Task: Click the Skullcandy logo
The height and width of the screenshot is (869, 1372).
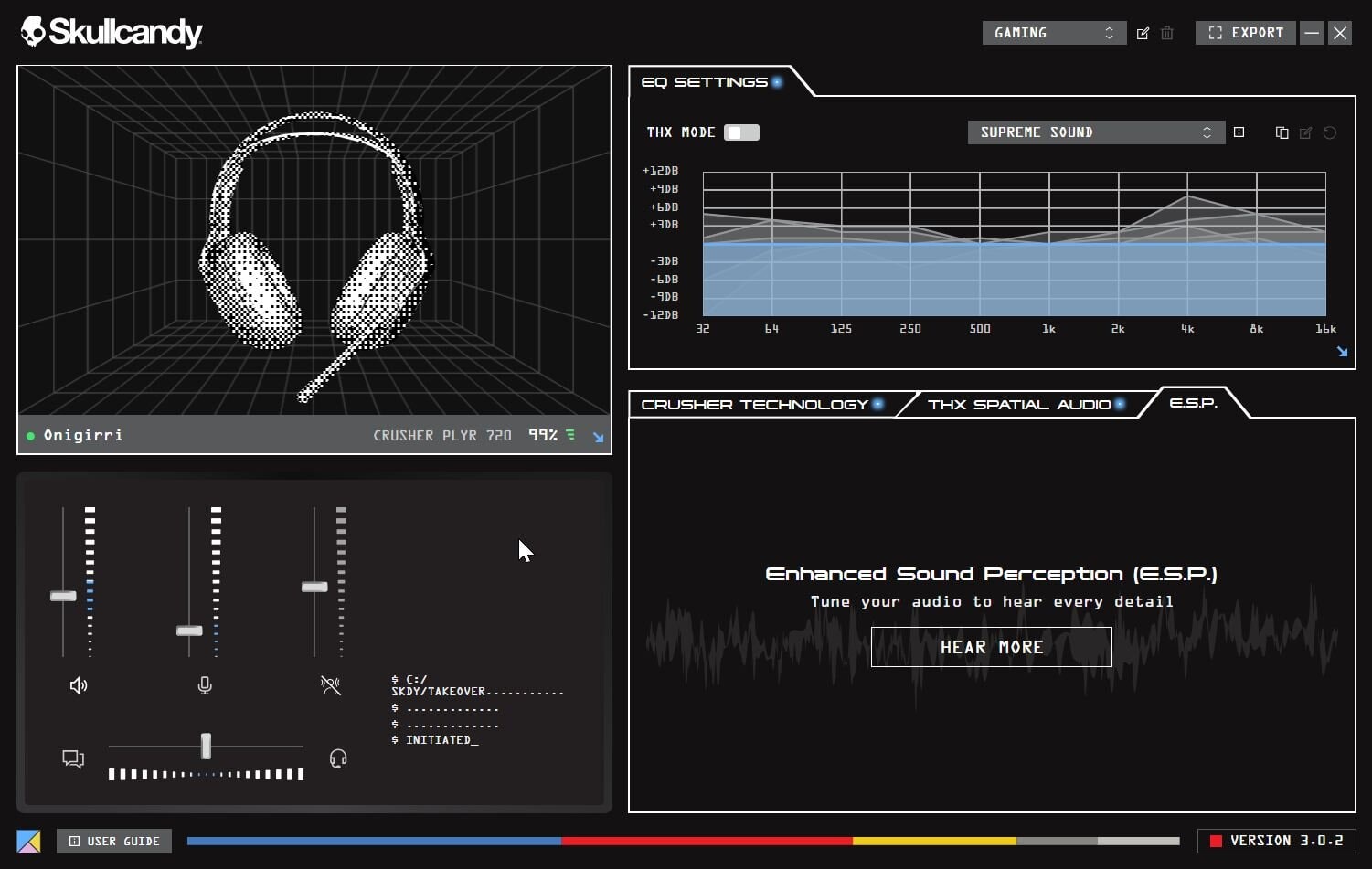Action: tap(112, 32)
